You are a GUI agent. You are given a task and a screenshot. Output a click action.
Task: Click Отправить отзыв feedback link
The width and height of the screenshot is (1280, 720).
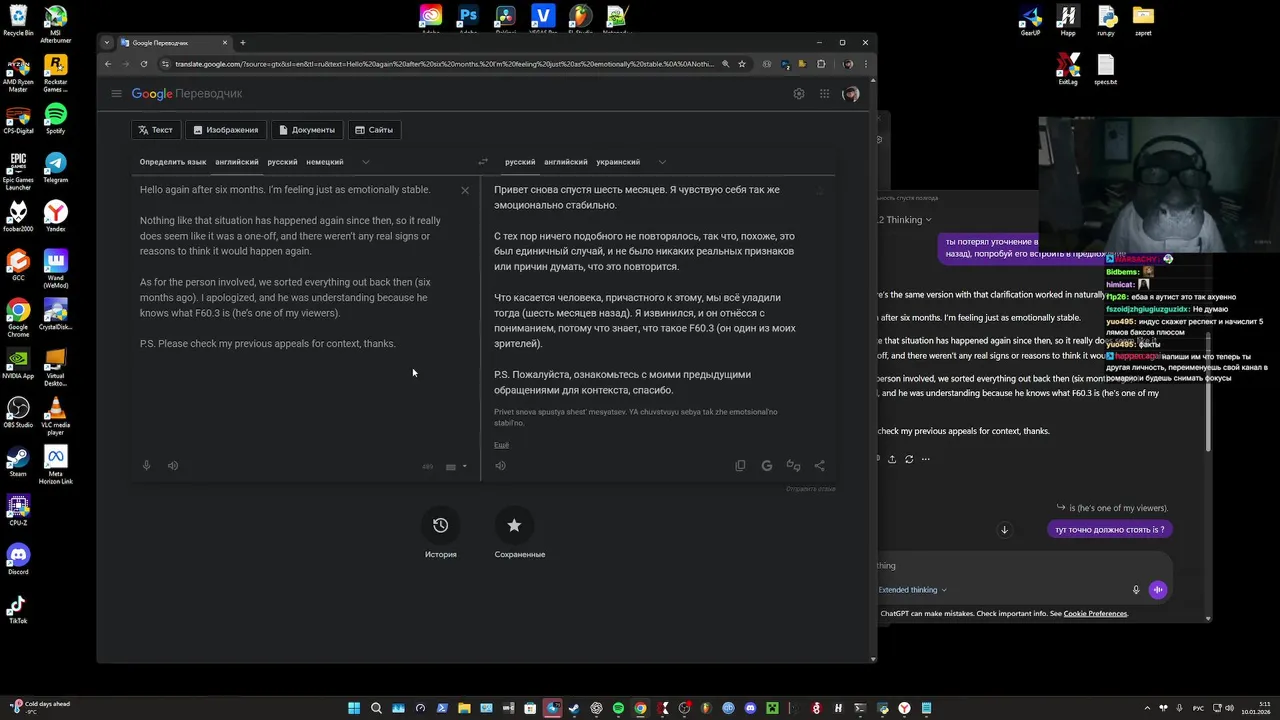pos(810,489)
